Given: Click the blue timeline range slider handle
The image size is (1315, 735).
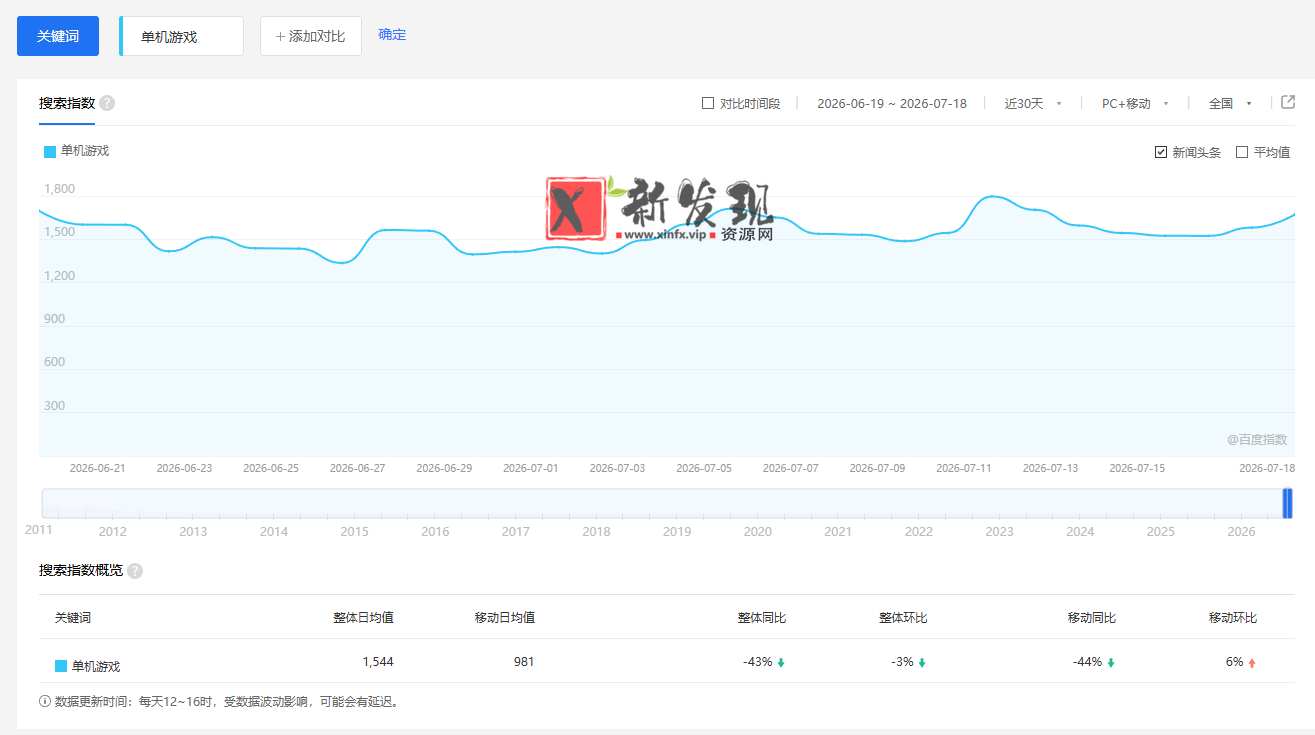Looking at the screenshot, I should click(1288, 503).
